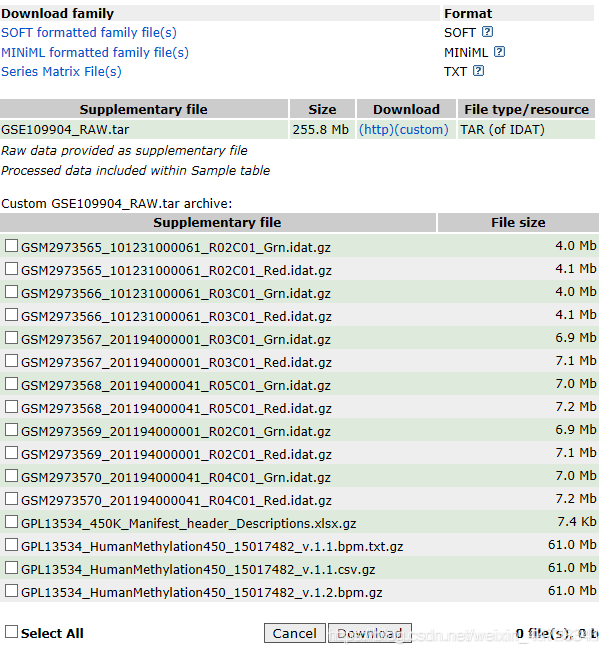Check GSM2973567 R03C01 Grn.idat.gz file

[x=11, y=337]
